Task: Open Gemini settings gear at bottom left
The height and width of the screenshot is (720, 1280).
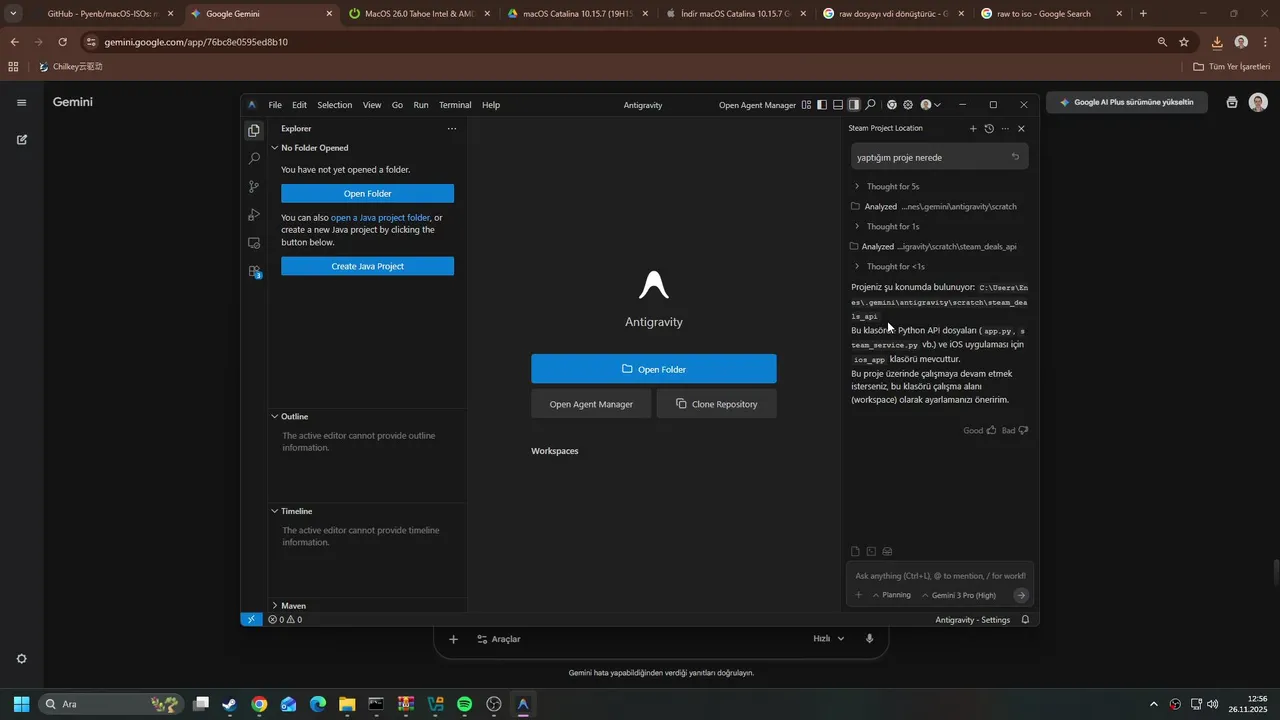Action: pyautogui.click(x=21, y=659)
